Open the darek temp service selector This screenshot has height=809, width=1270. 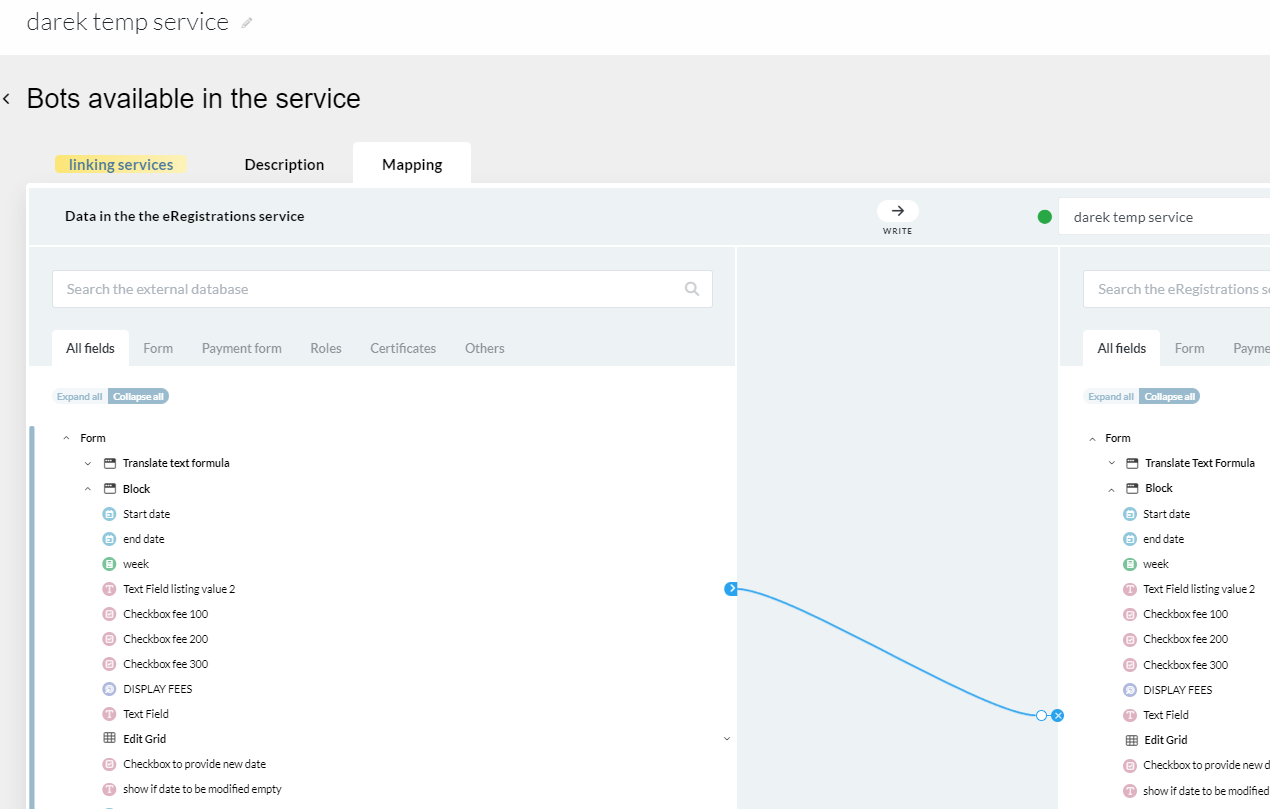tap(1164, 217)
